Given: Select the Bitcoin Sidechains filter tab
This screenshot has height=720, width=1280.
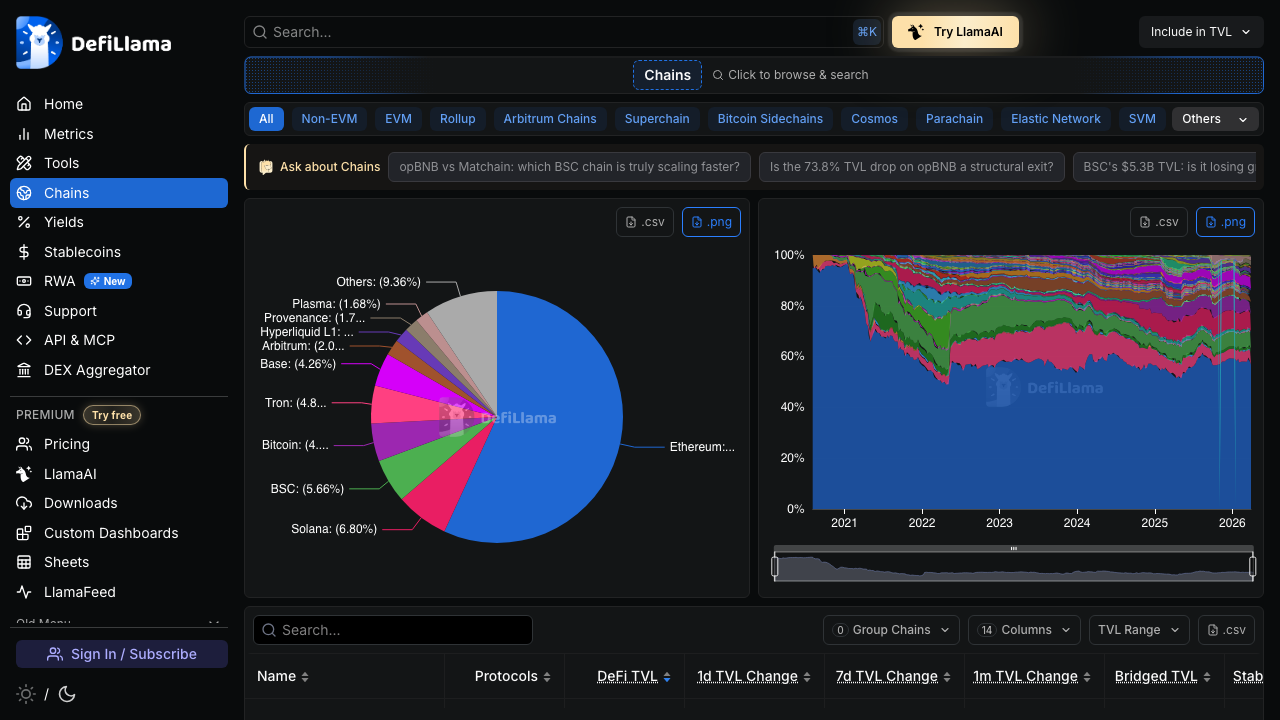Looking at the screenshot, I should 770,119.
